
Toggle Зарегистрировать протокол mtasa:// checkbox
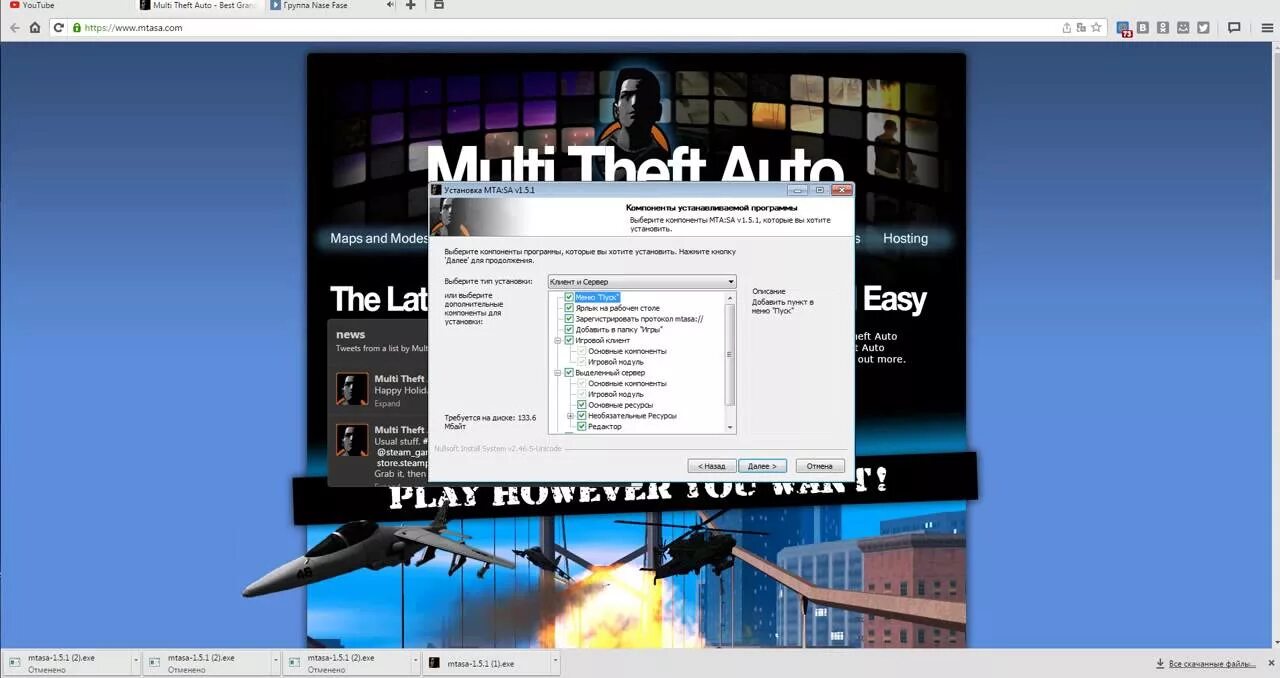(x=569, y=319)
